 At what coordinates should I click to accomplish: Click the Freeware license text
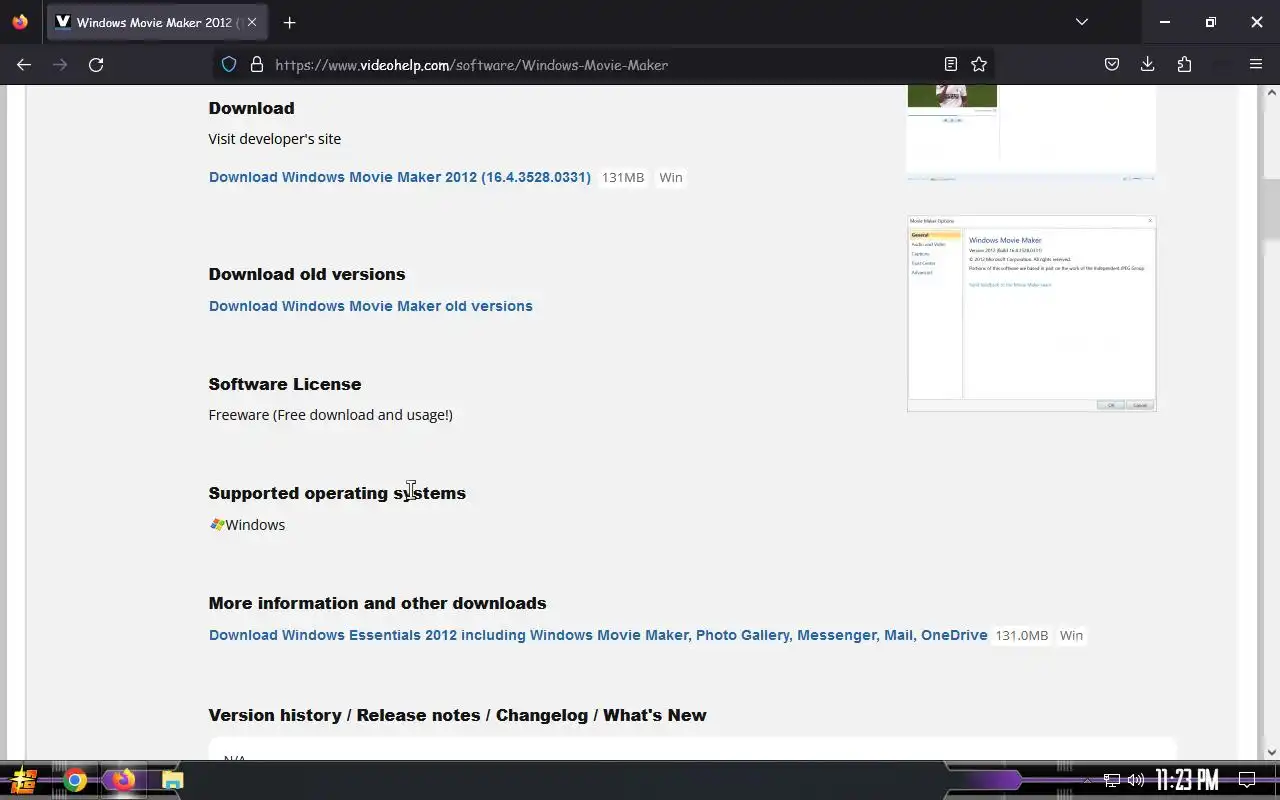(331, 414)
